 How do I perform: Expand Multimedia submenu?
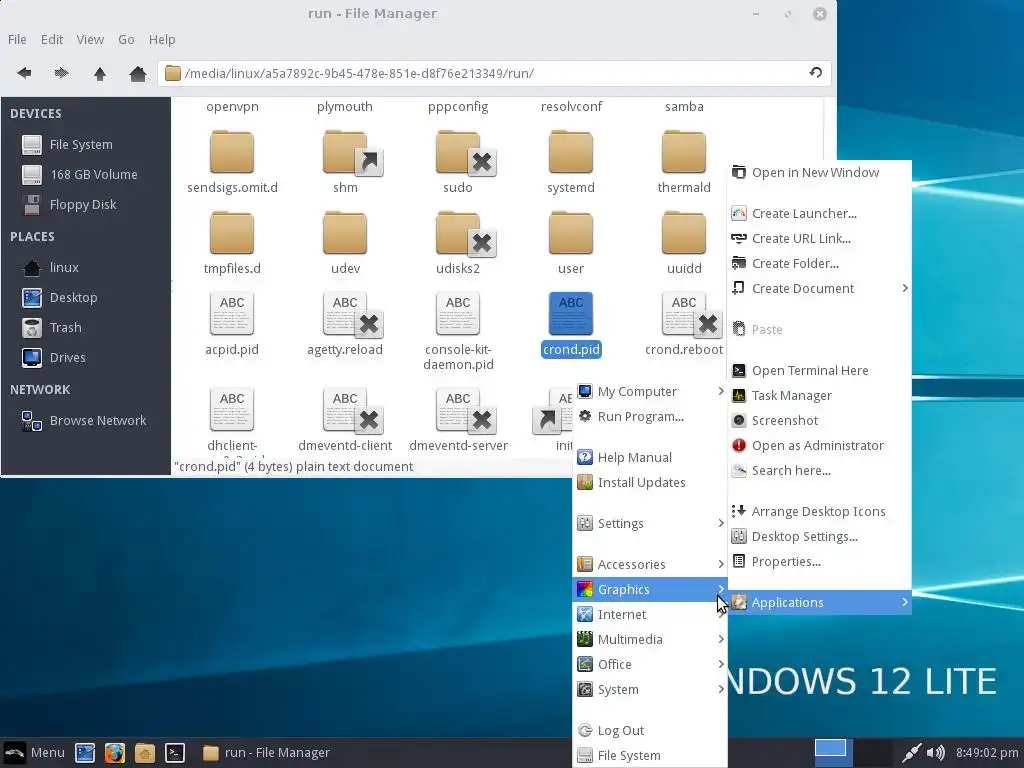pos(650,639)
